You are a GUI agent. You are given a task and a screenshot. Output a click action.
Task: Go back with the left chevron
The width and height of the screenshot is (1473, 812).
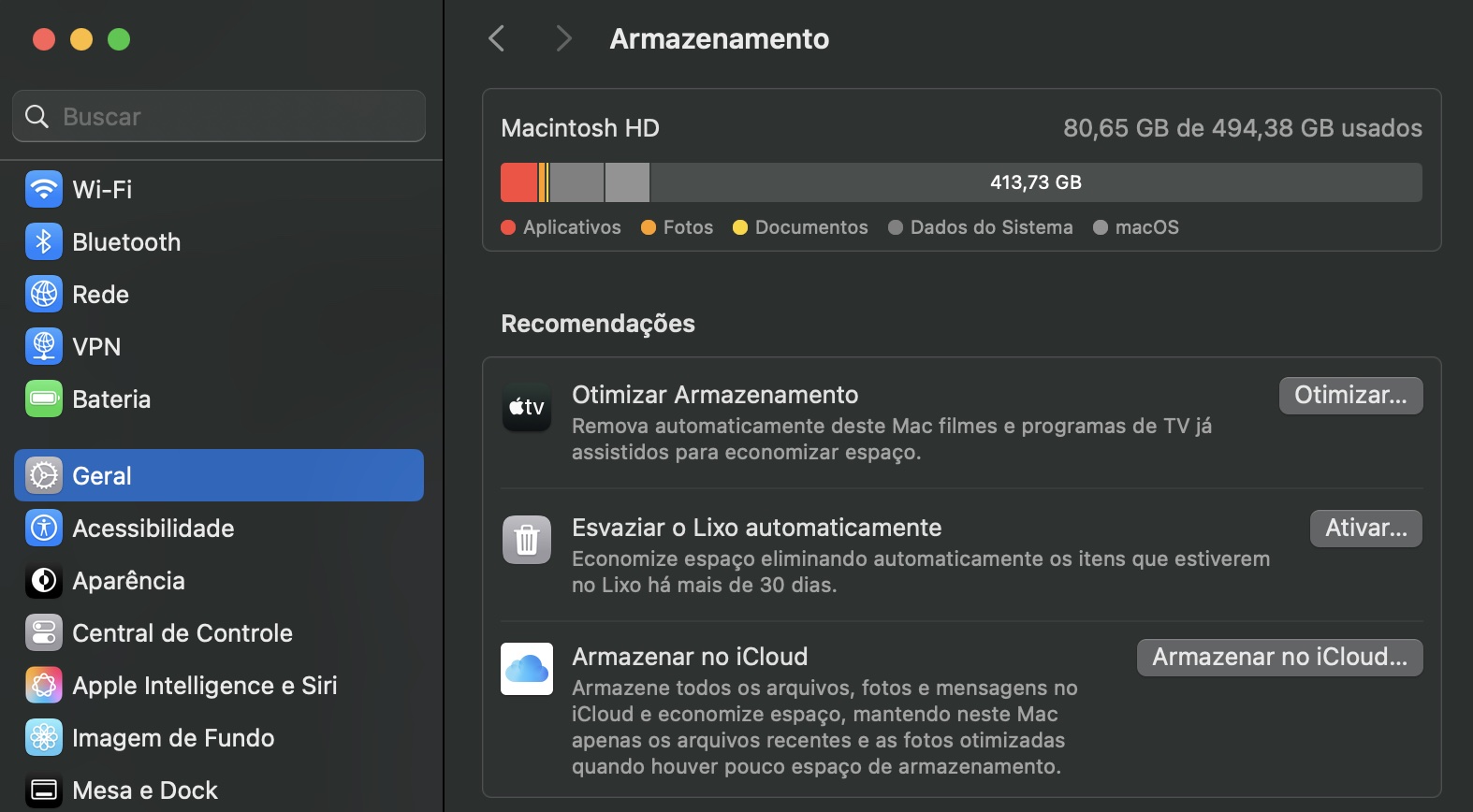pyautogui.click(x=497, y=38)
